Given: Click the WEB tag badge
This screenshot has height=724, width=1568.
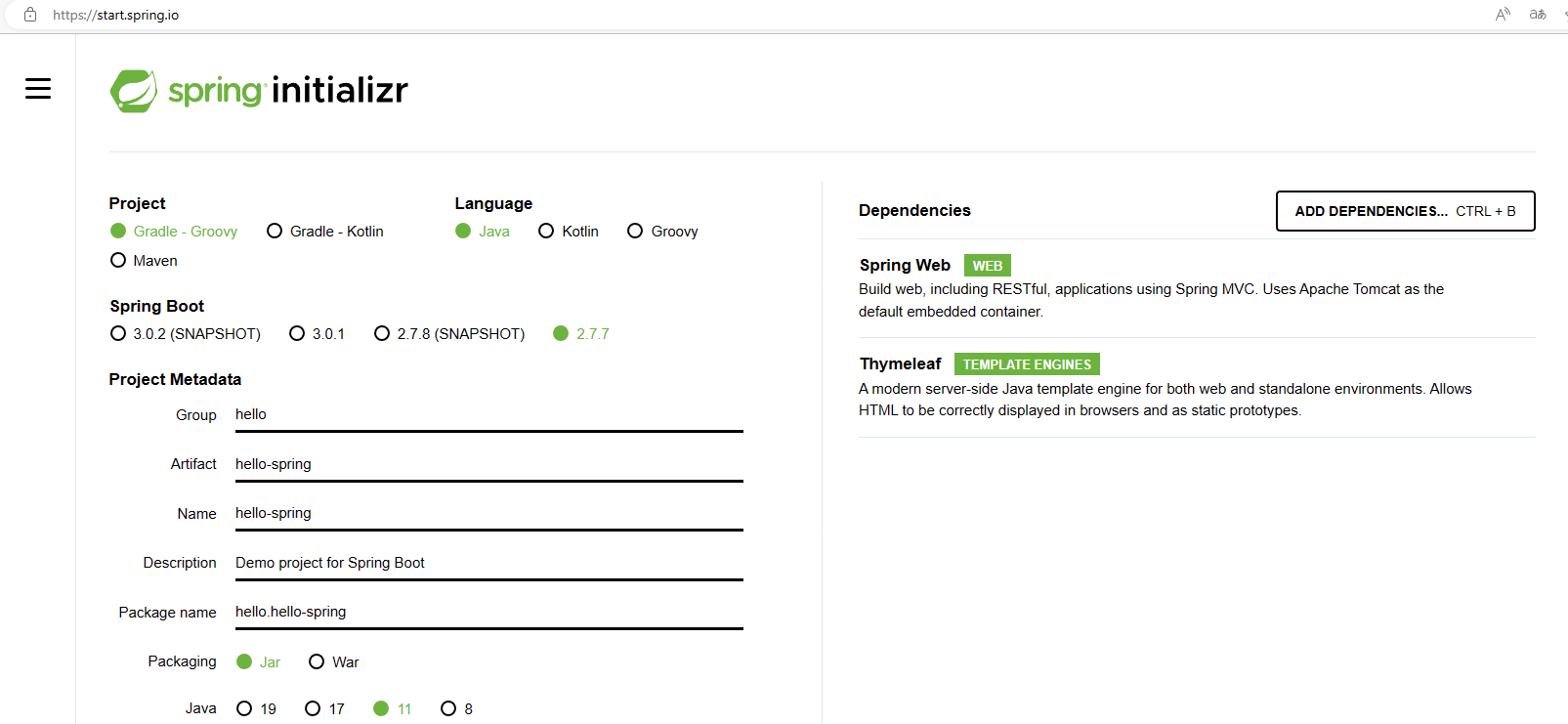Looking at the screenshot, I should (x=988, y=266).
